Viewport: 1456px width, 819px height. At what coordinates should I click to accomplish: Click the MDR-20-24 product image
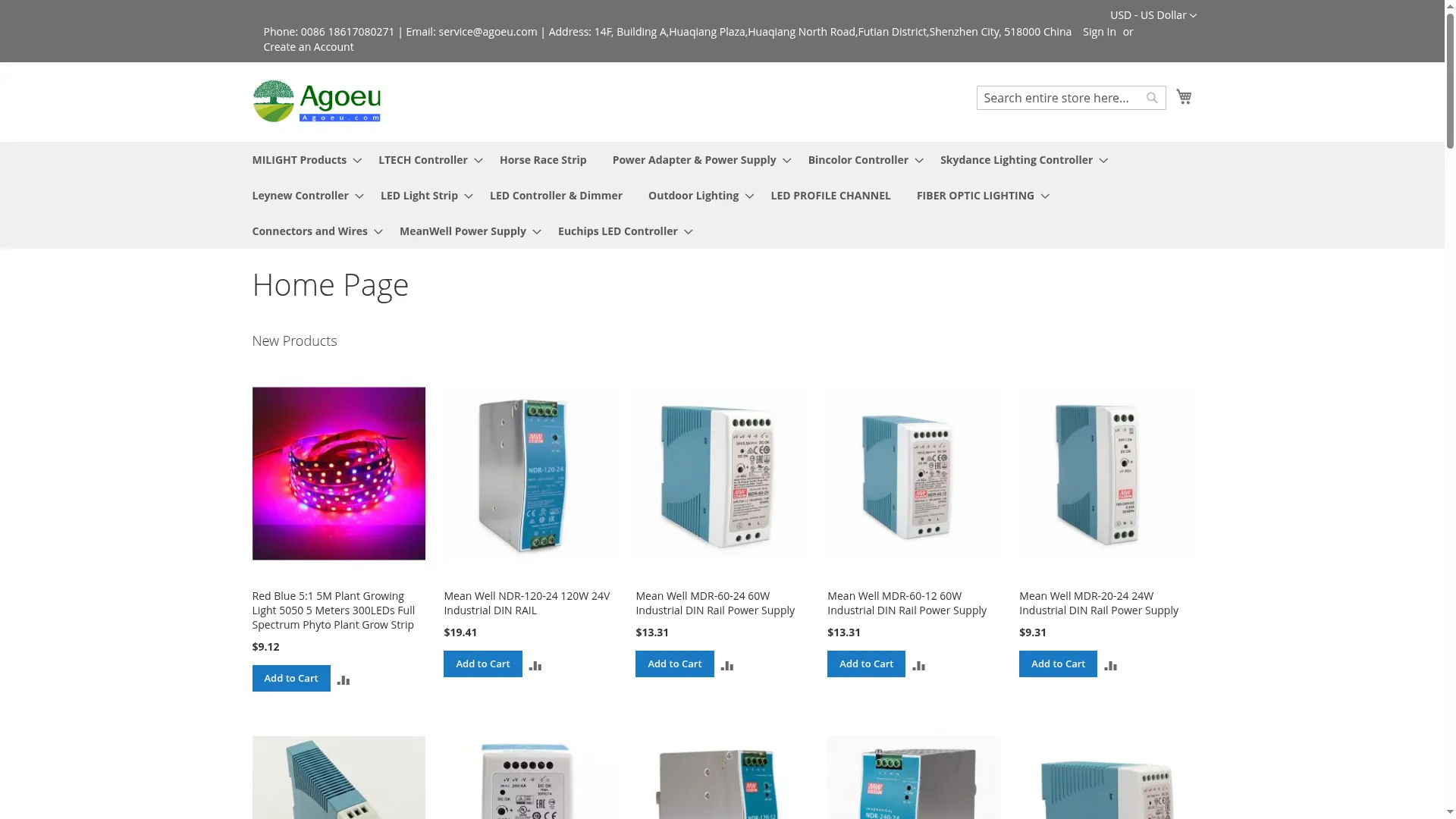(x=1106, y=474)
